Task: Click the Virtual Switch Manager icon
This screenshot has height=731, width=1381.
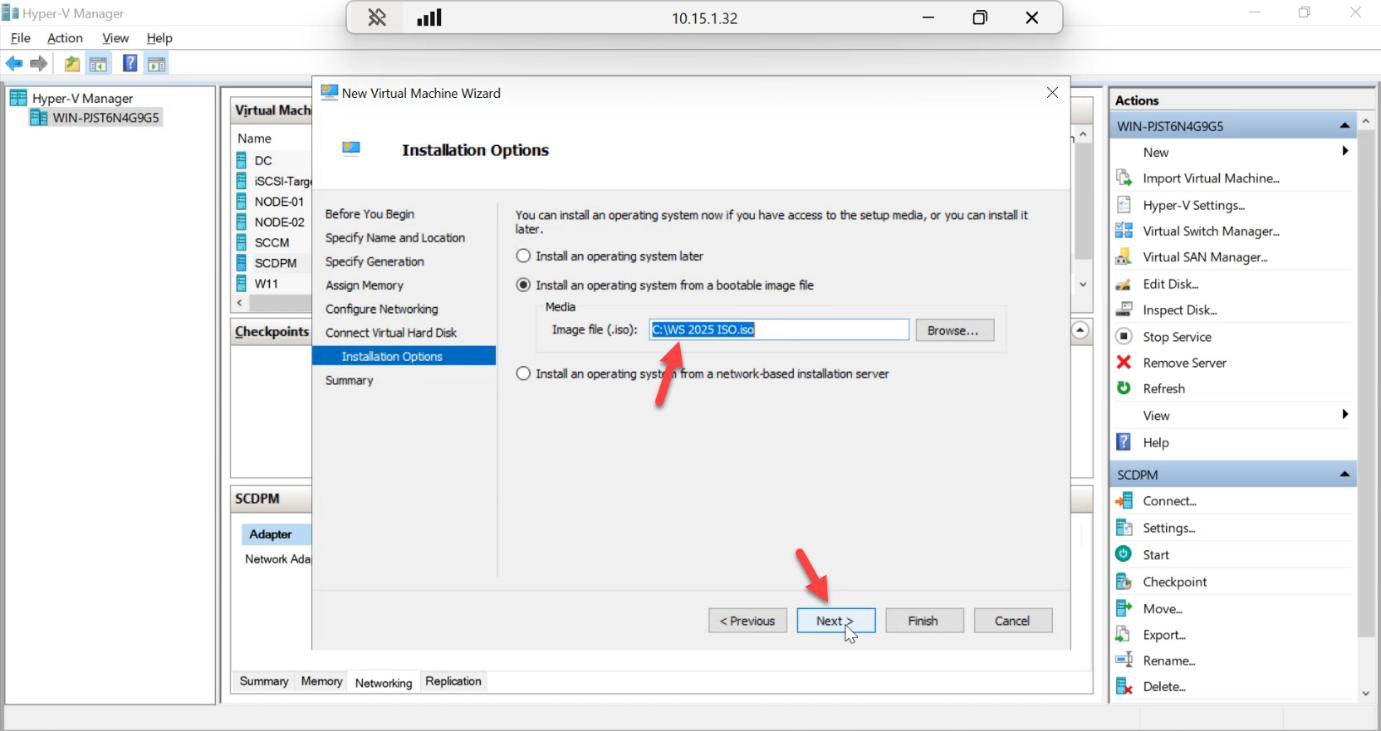Action: pos(1124,231)
